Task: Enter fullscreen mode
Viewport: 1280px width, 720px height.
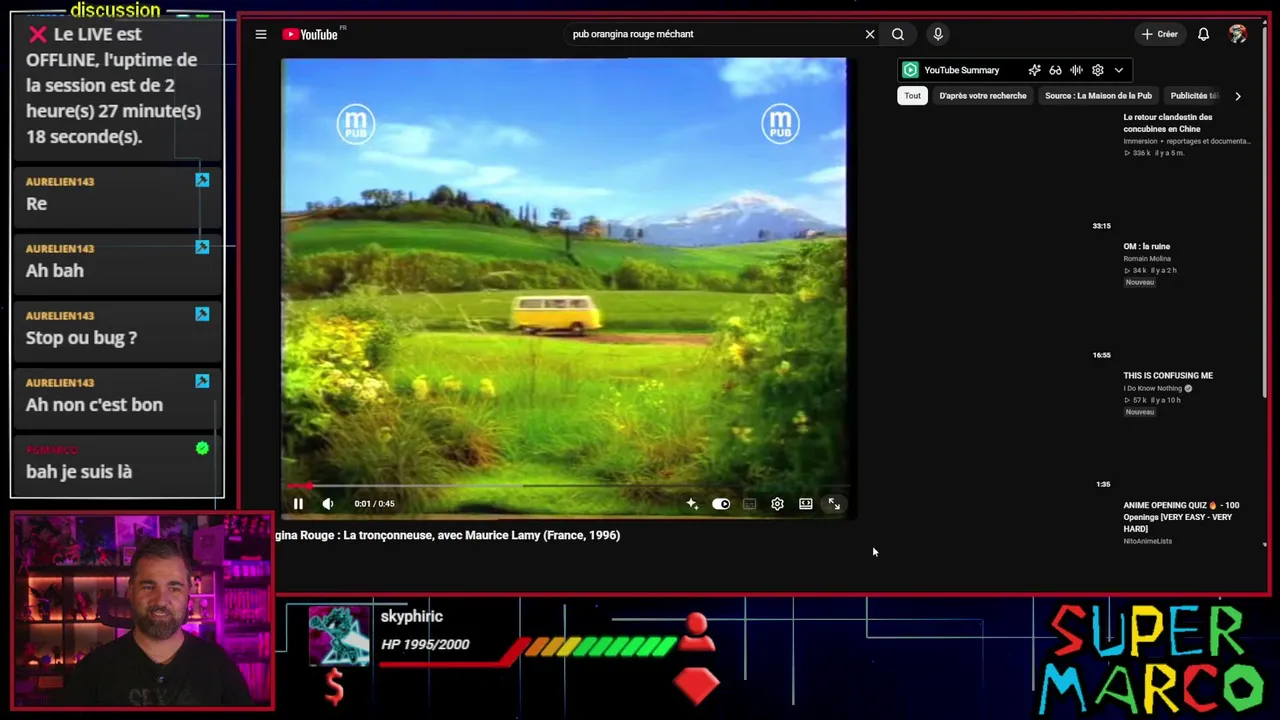Action: 834,504
